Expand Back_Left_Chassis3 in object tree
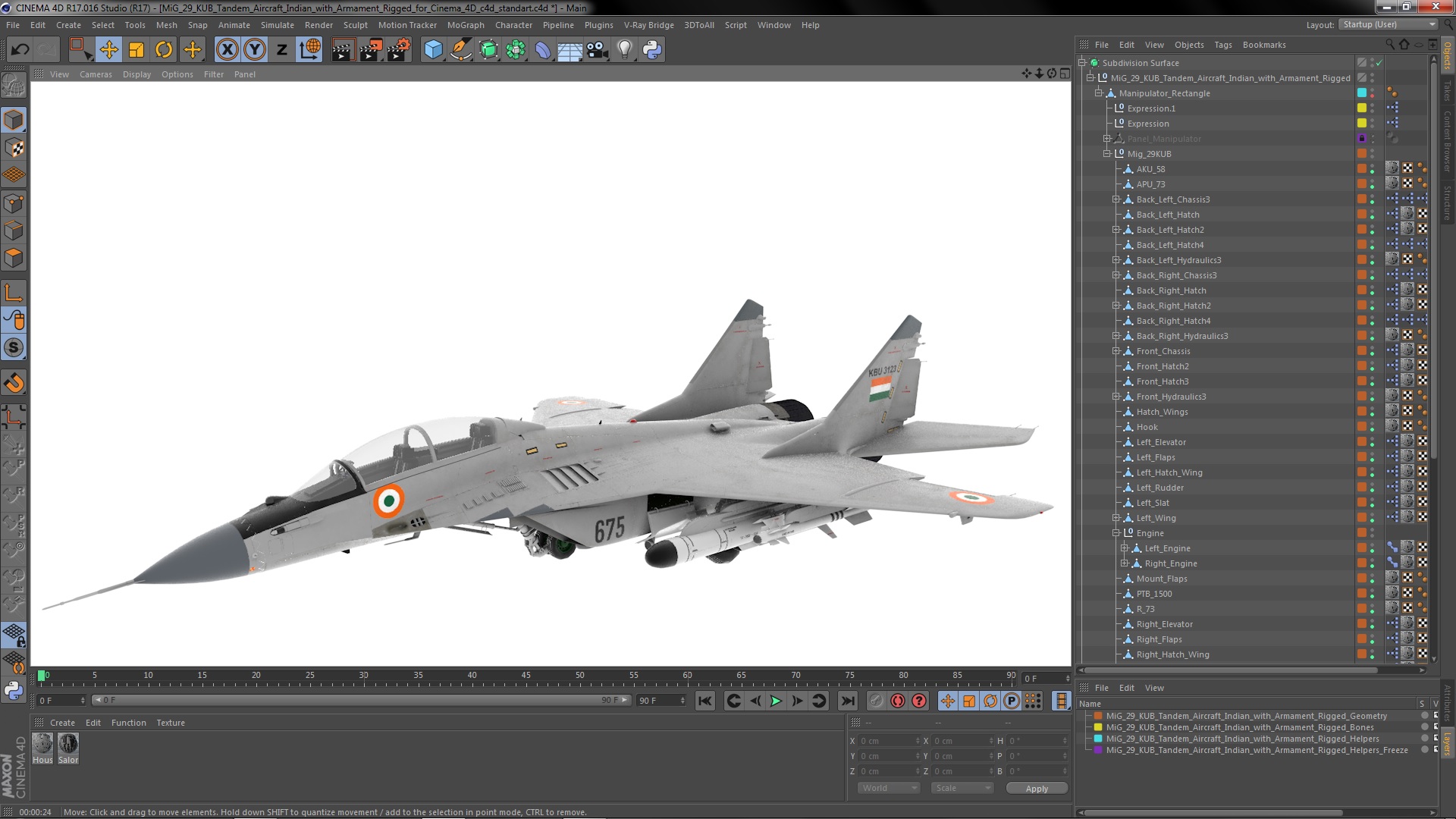1456x819 pixels. [1116, 199]
